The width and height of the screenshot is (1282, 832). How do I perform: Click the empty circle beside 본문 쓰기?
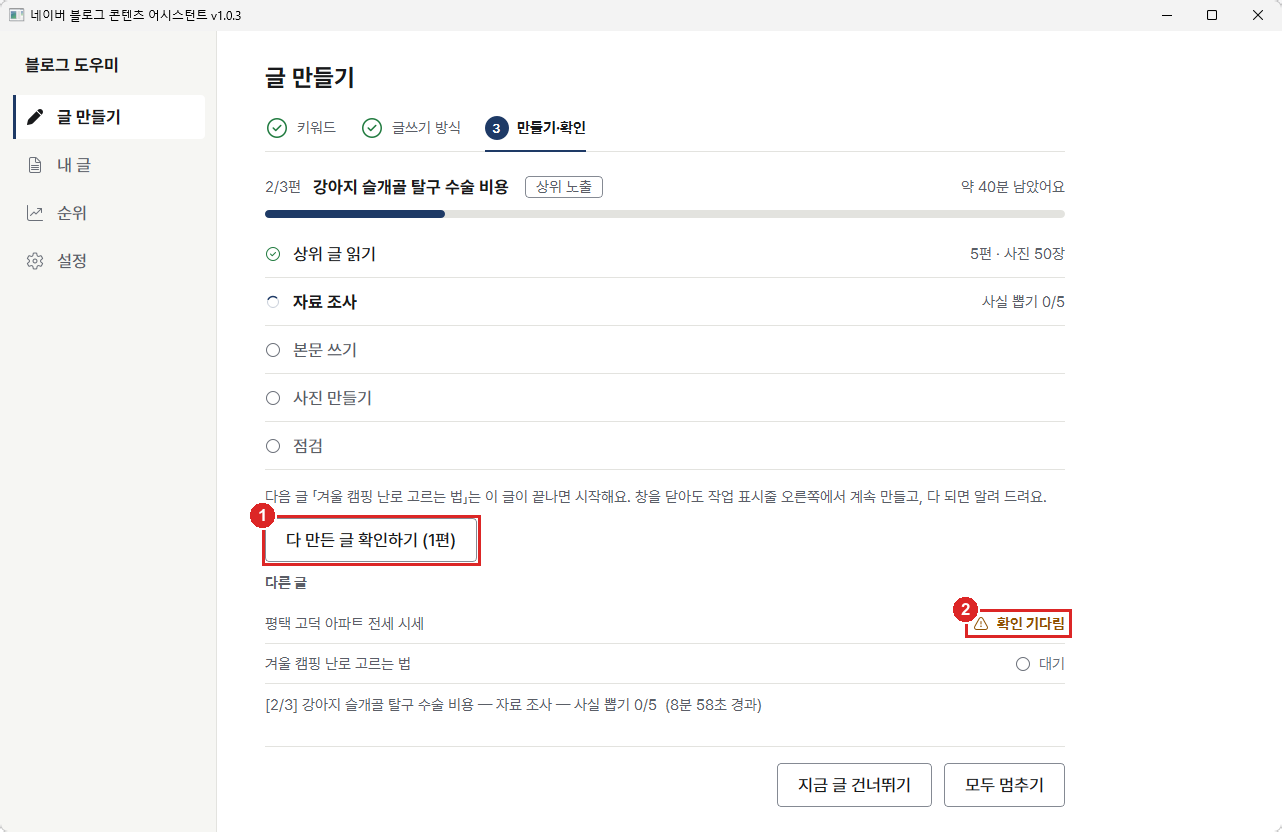(273, 350)
